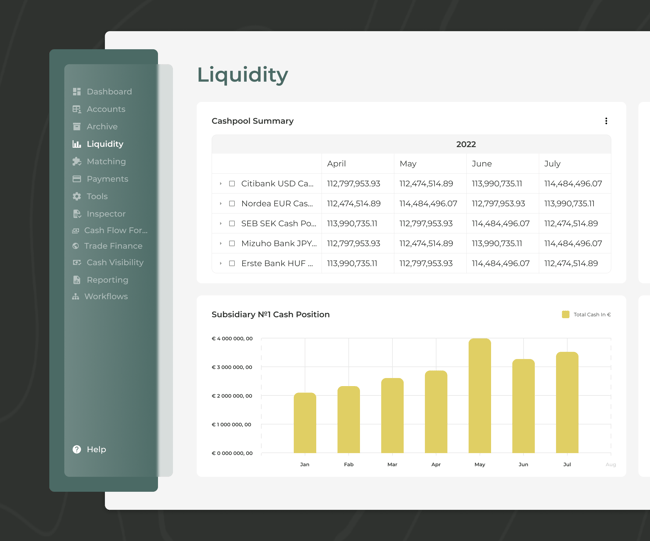Click the Jun bar in chart
This screenshot has height=541, width=650.
tap(524, 406)
